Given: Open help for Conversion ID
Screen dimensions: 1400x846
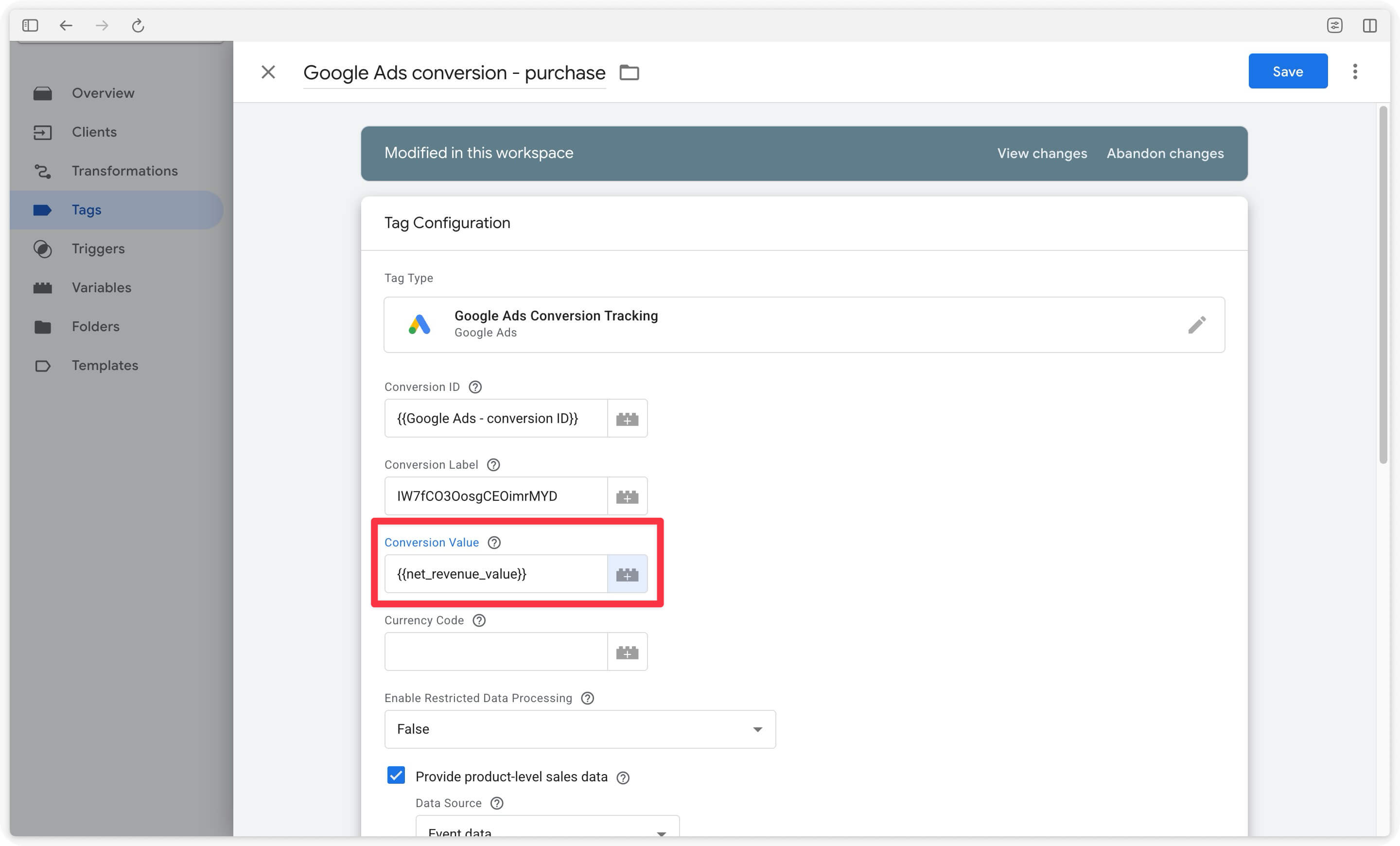Looking at the screenshot, I should tap(475, 387).
